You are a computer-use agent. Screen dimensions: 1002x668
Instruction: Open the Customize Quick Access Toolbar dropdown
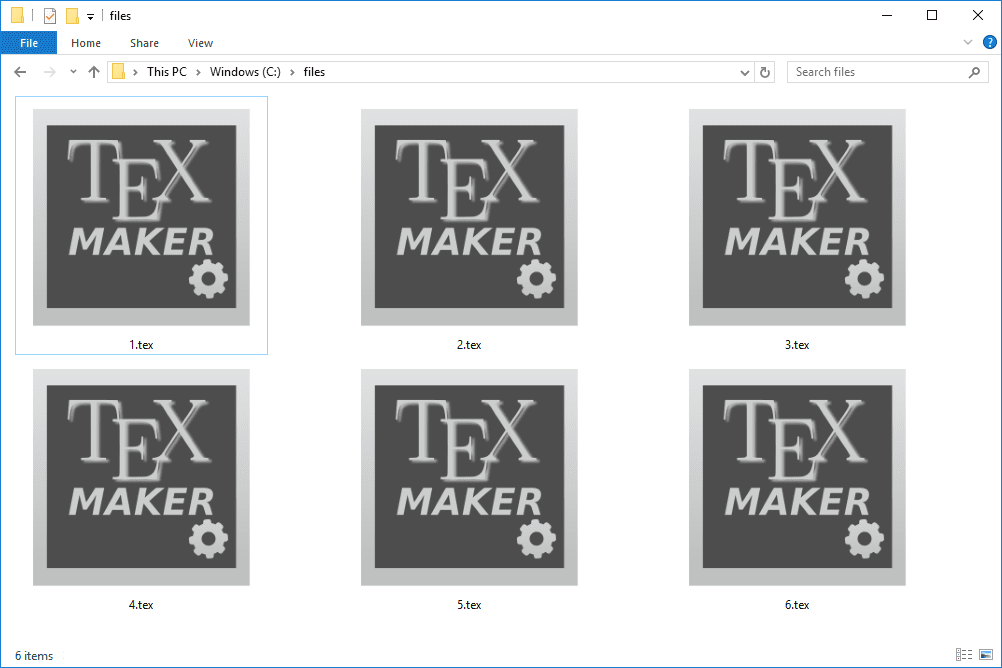click(x=90, y=17)
